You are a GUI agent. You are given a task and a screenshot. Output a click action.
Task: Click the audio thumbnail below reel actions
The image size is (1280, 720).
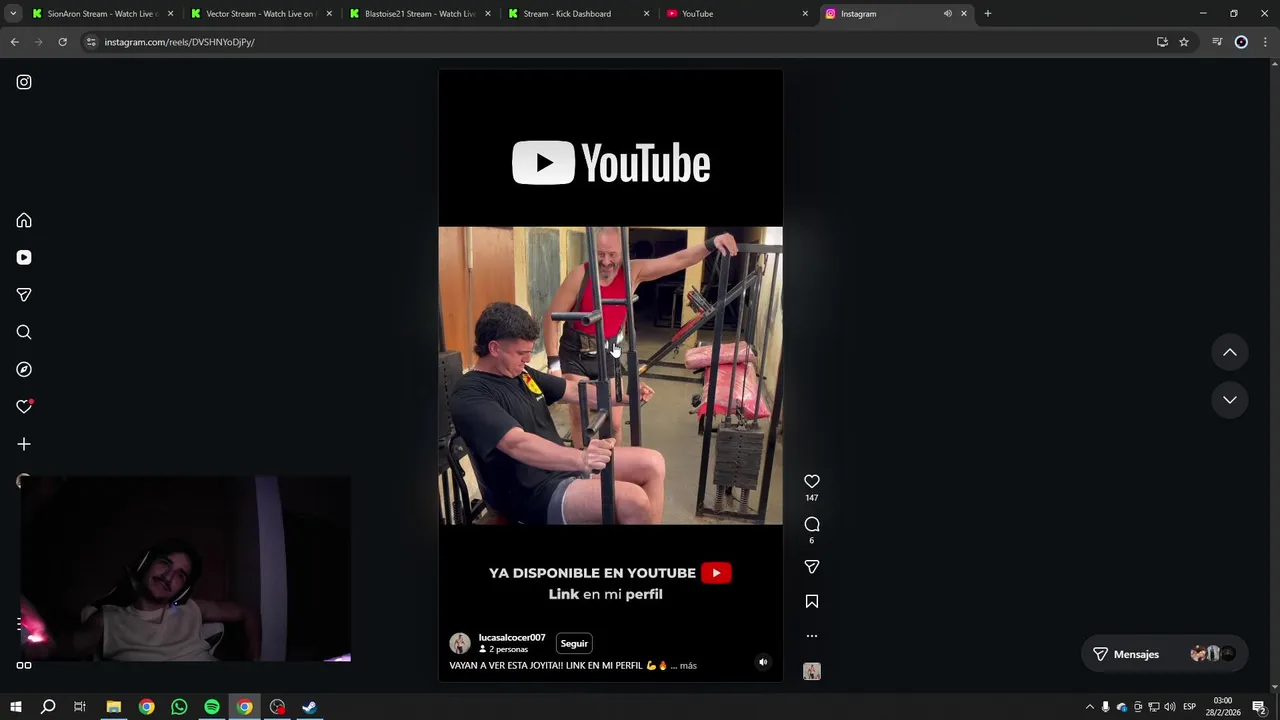click(812, 672)
